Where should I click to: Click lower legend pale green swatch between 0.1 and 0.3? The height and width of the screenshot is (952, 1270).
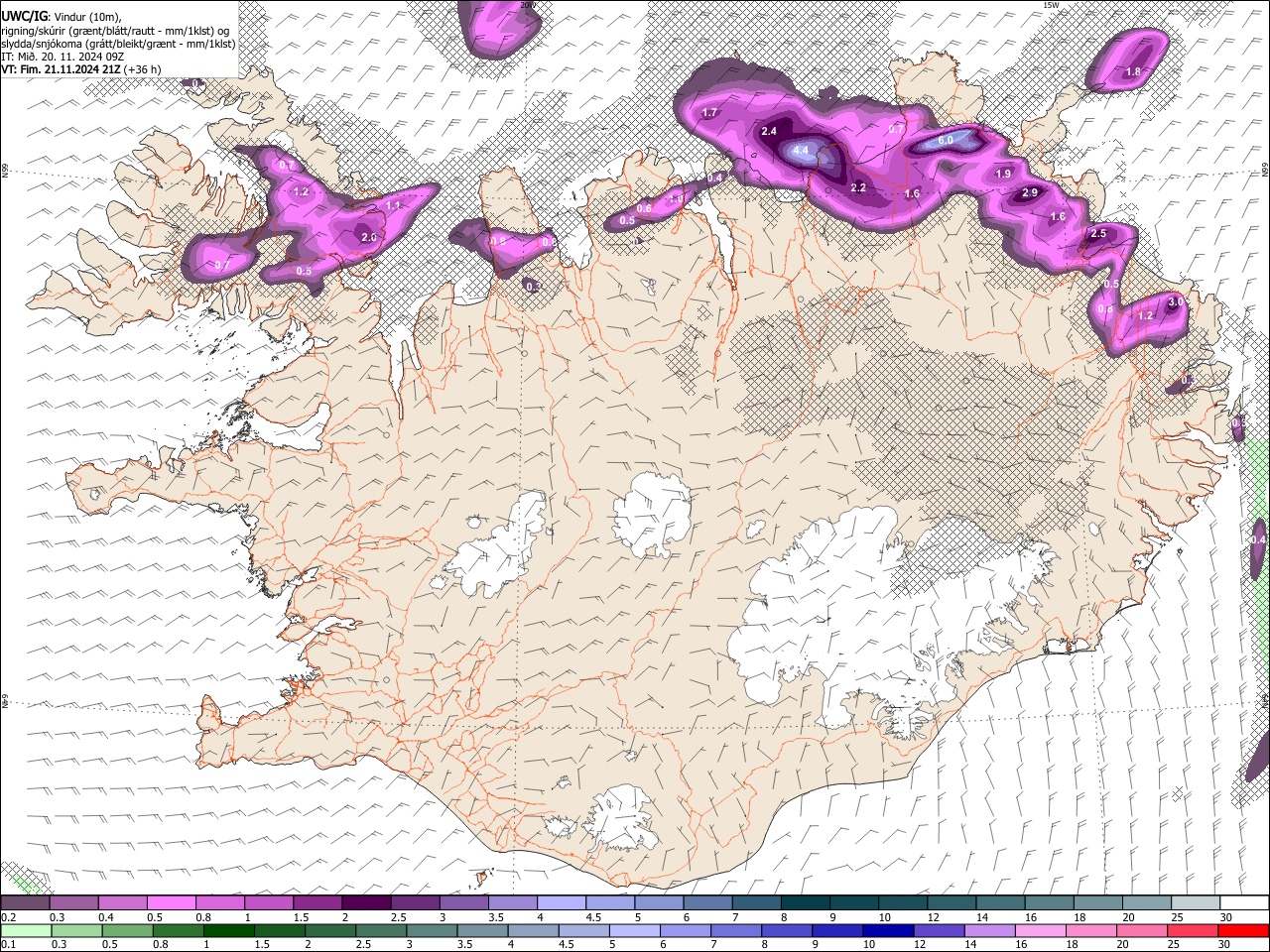pos(27,930)
